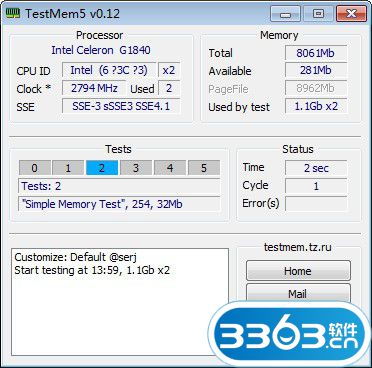372x368 pixels.
Task: Click the PageFile value 8962Mb
Action: (316, 88)
